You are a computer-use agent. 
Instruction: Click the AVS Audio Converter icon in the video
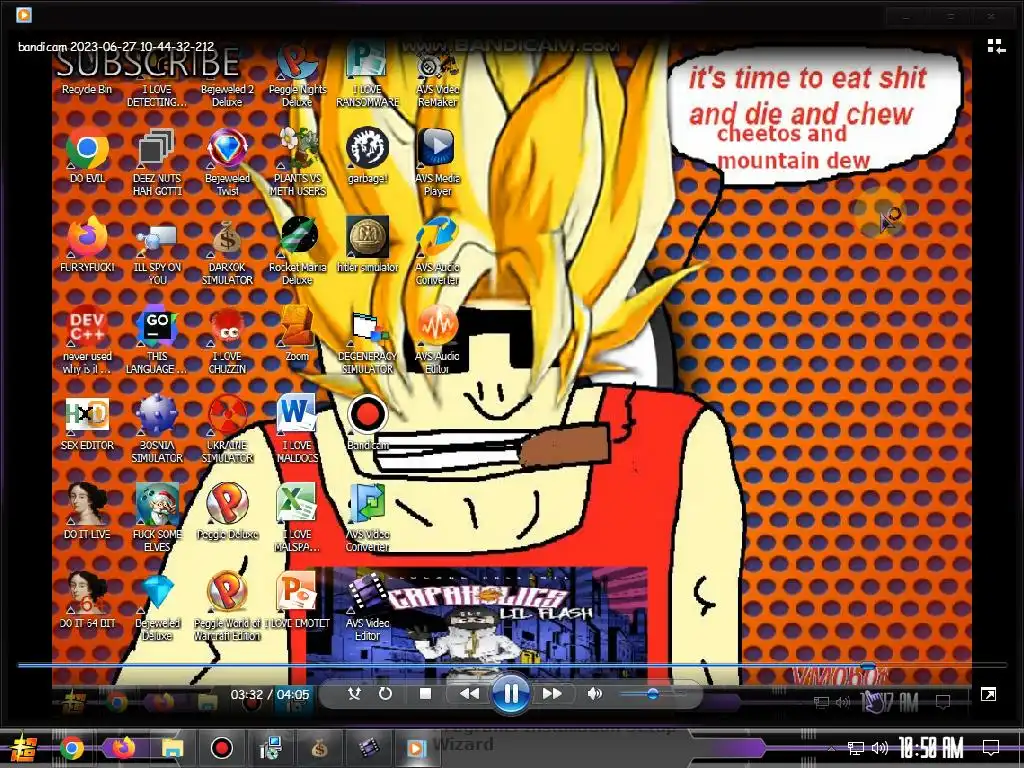point(437,250)
